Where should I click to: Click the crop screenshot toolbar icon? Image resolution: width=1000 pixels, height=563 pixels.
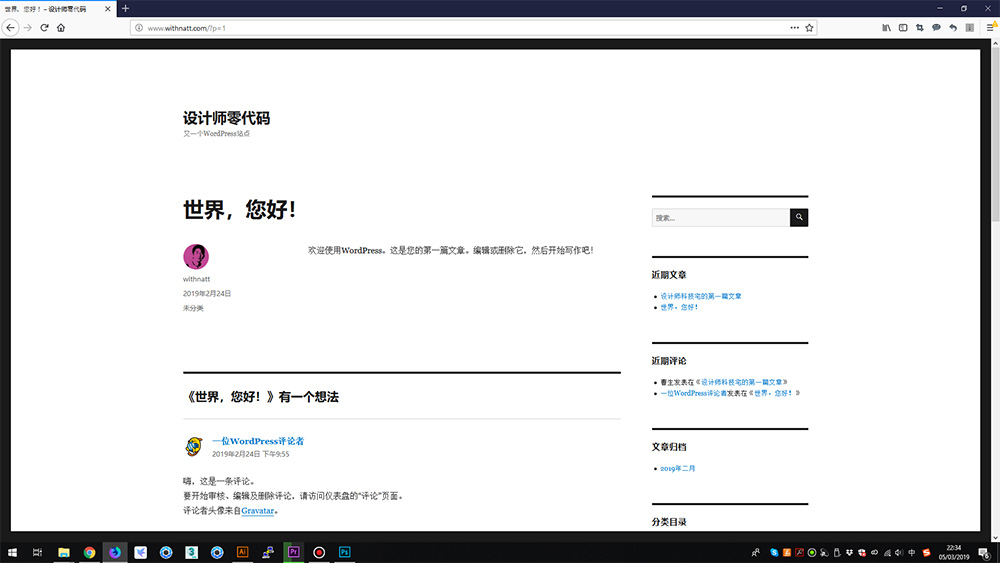pyautogui.click(x=920, y=27)
